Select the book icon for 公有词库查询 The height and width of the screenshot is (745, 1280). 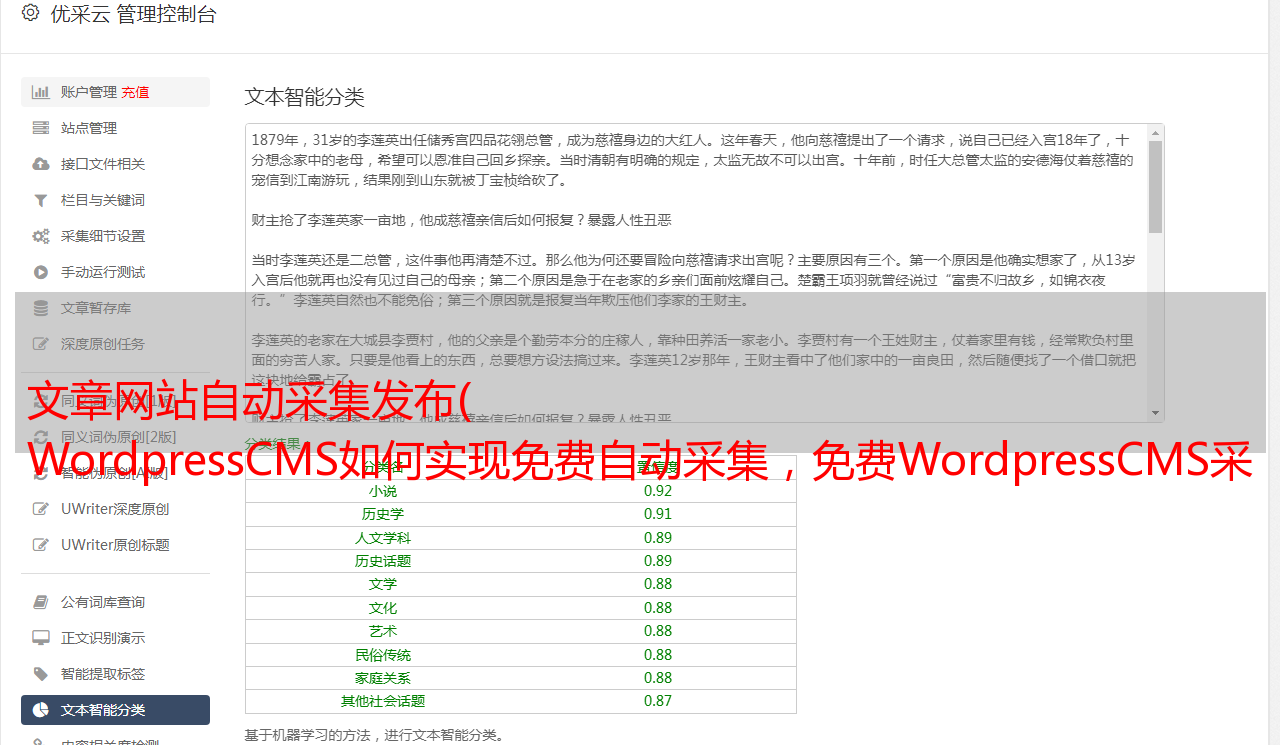pyautogui.click(x=41, y=602)
